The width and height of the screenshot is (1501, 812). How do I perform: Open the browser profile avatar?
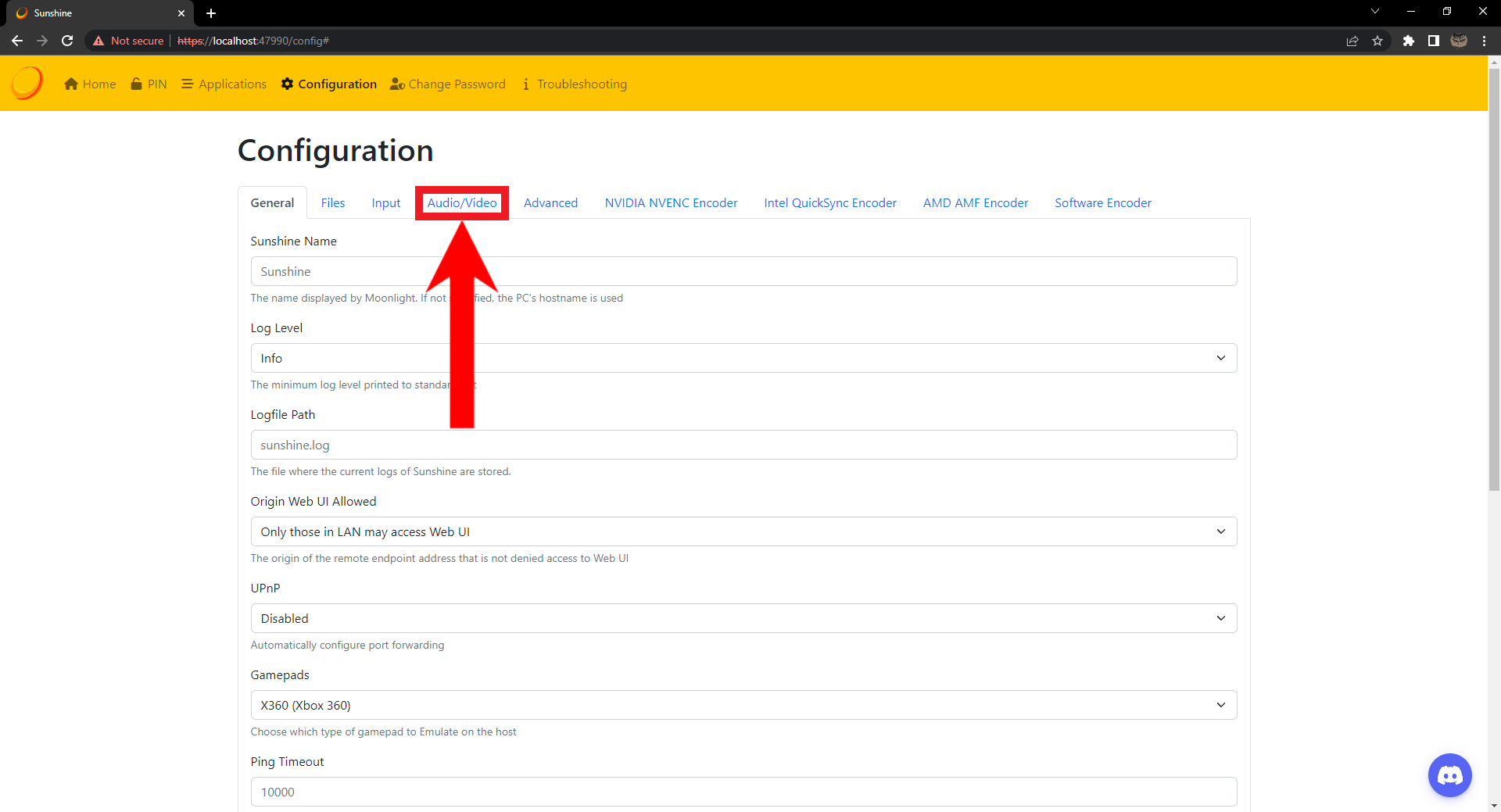tap(1459, 41)
